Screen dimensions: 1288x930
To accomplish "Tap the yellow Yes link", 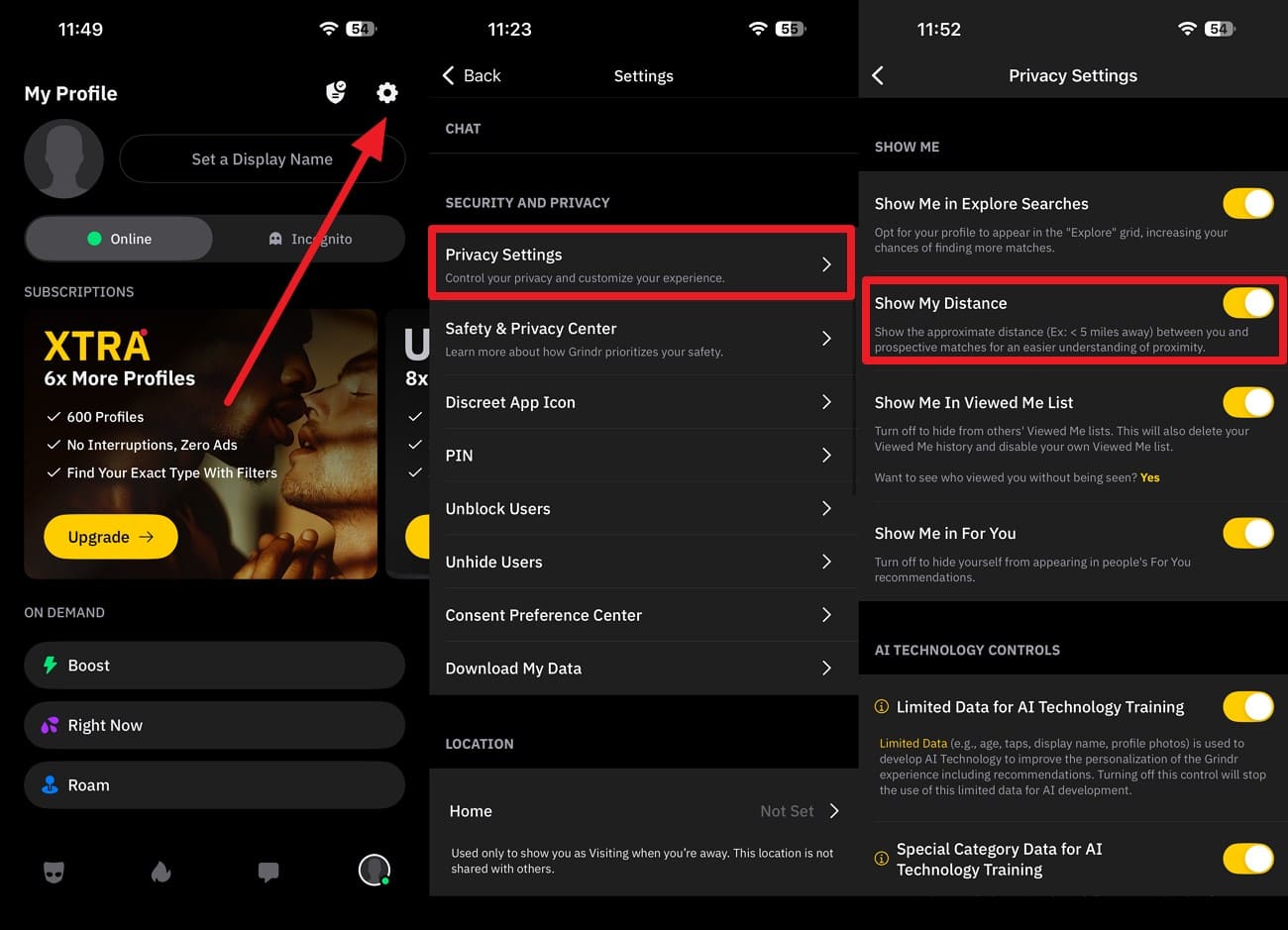I will (1149, 477).
